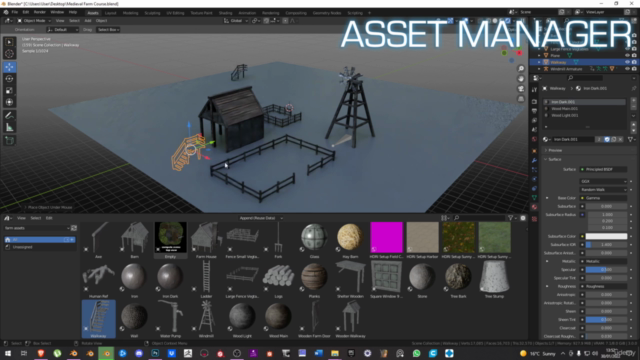Select the Annotate tool
Screen dimensions: 640x360
[9, 116]
